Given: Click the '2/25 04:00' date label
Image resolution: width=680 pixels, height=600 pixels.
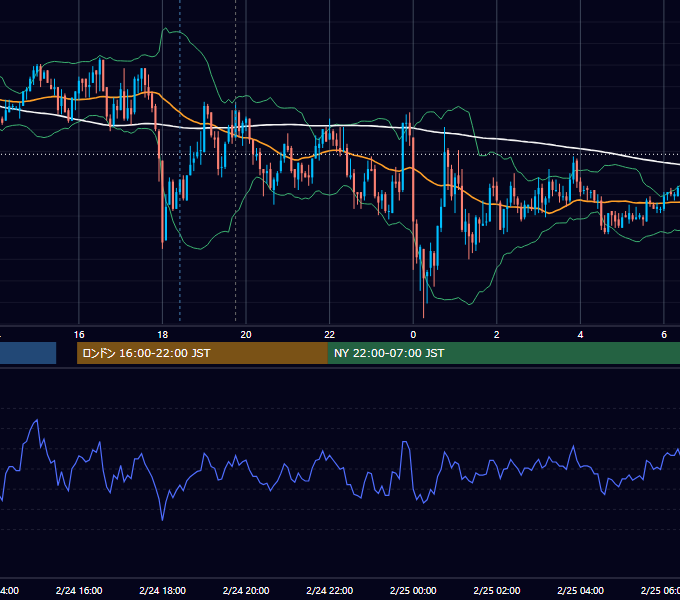Looking at the screenshot, I should [x=580, y=590].
